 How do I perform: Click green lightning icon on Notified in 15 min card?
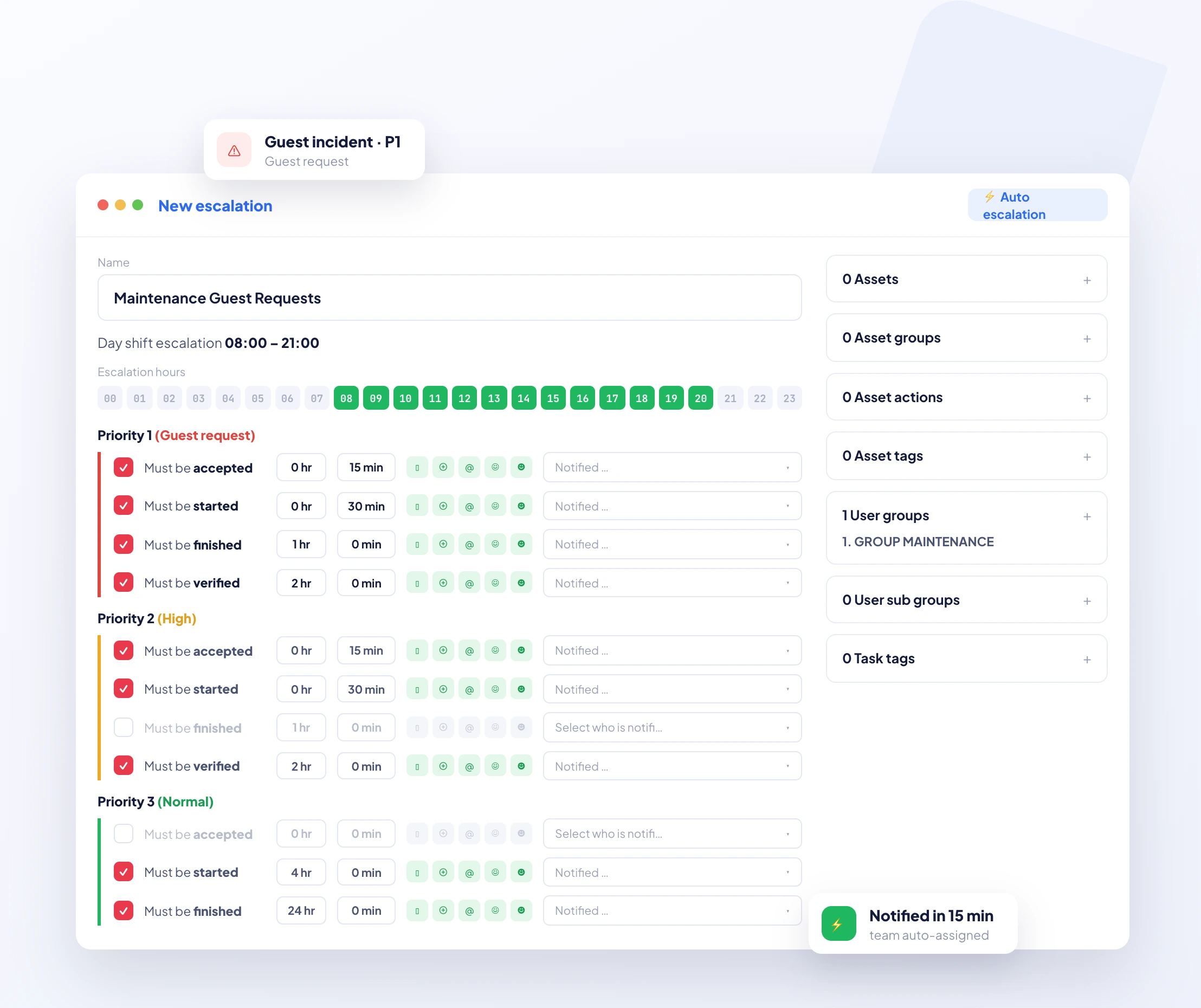click(x=838, y=924)
